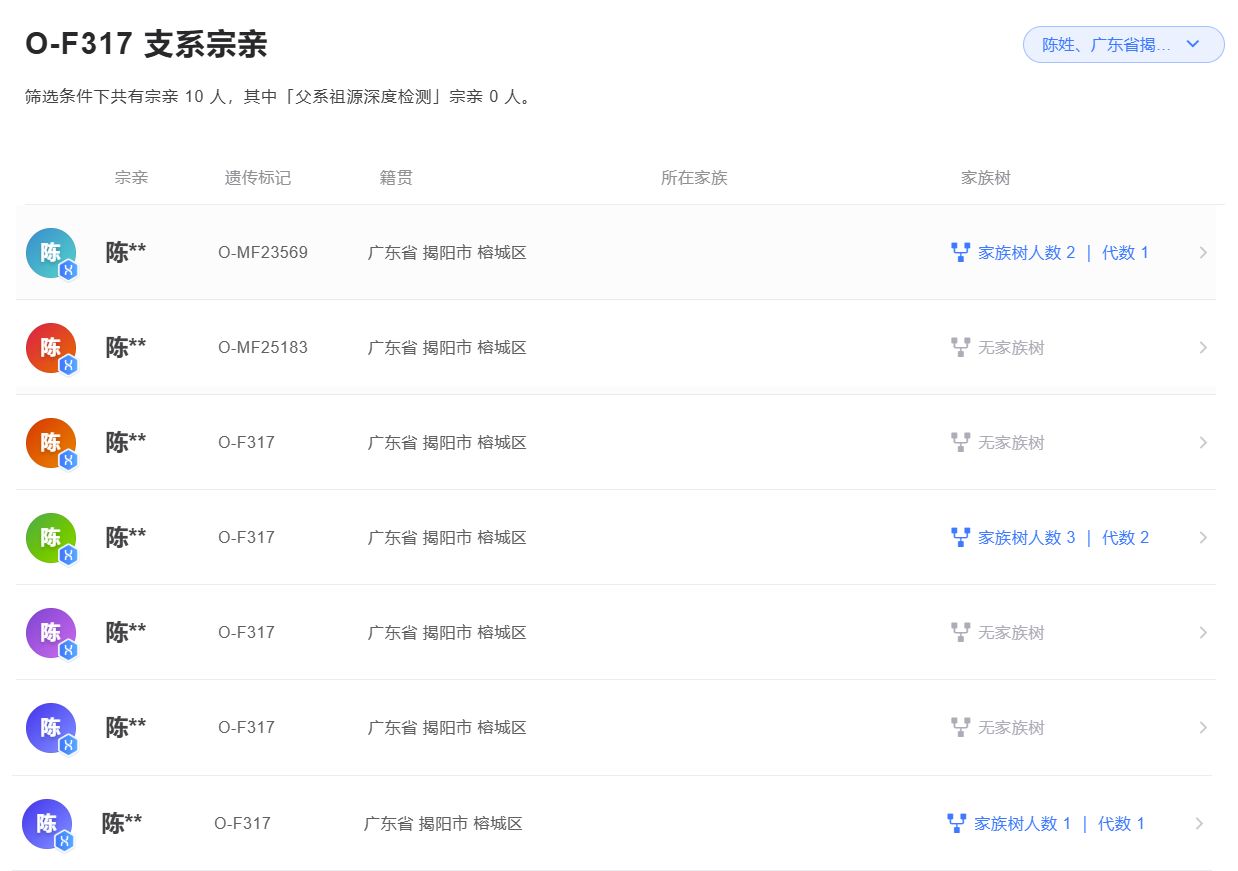Click family tree icon beside 家族树人数 3
The height and width of the screenshot is (871, 1238).
point(960,537)
